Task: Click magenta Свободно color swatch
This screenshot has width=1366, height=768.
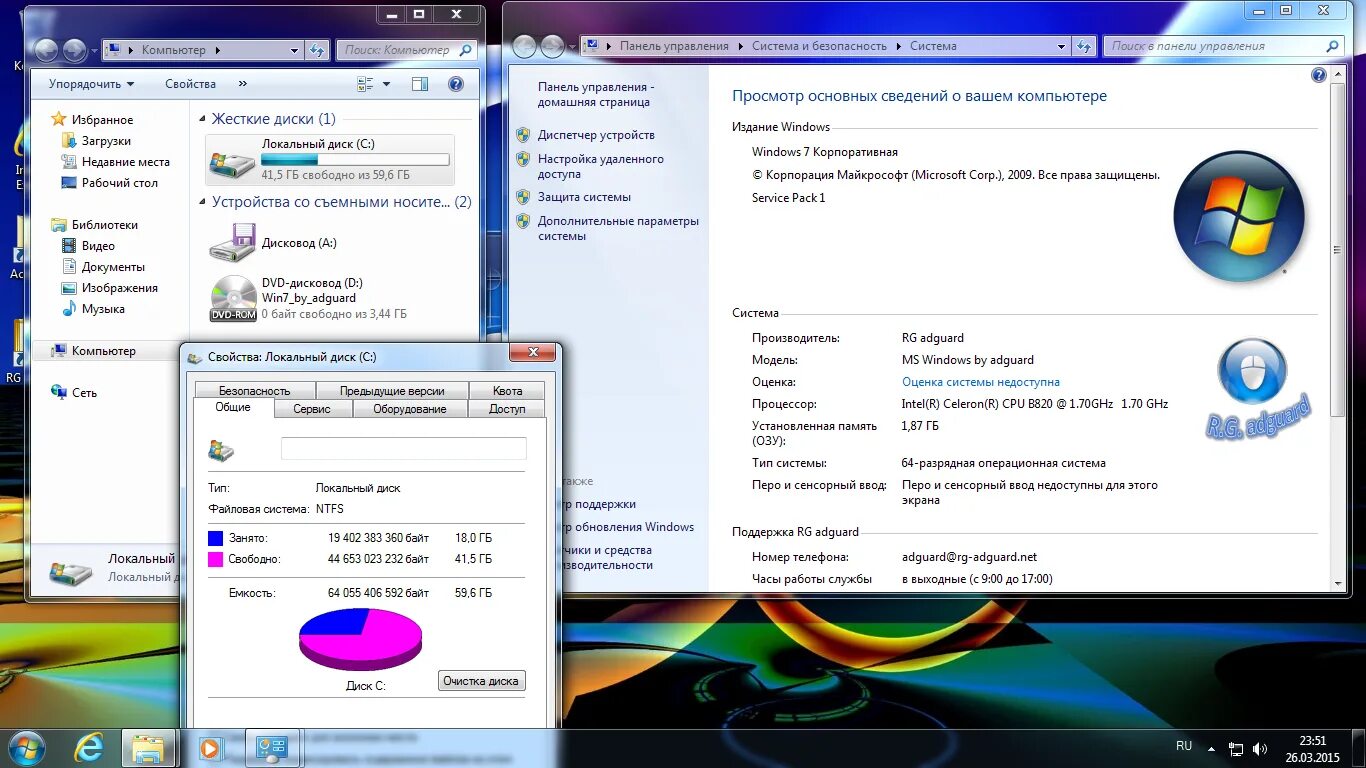Action: point(215,559)
